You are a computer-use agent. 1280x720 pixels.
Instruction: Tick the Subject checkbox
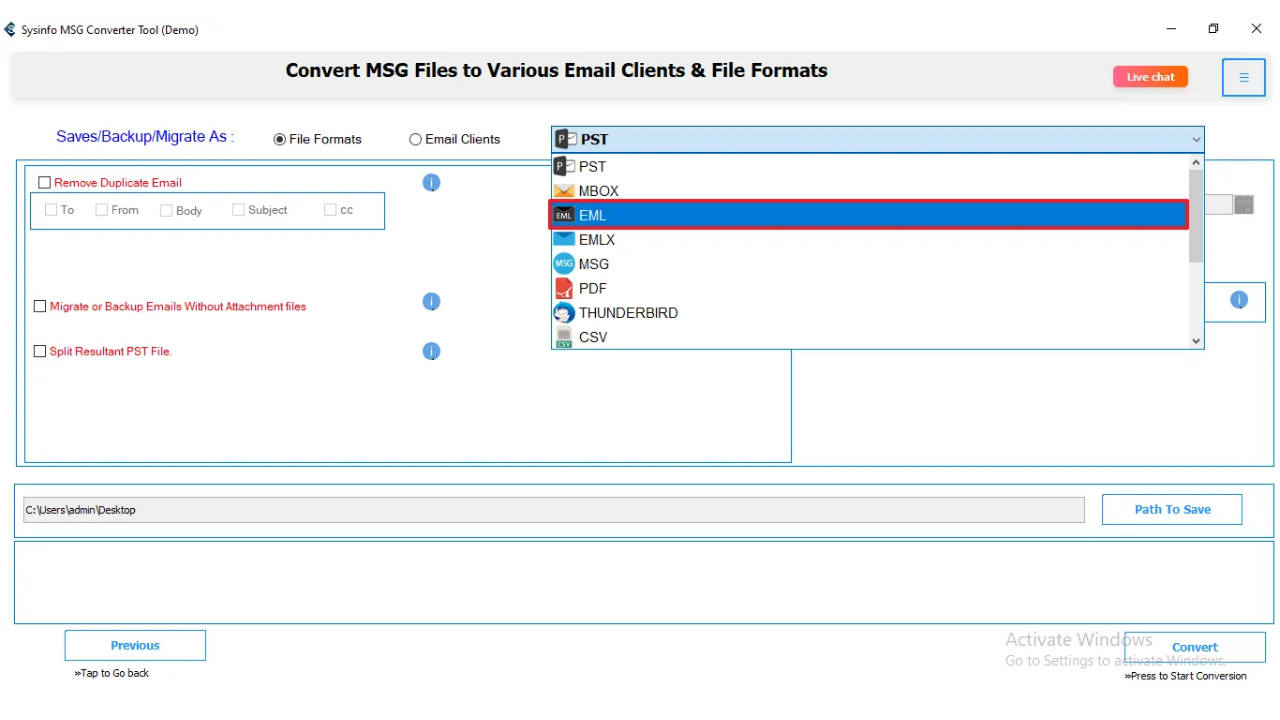pyautogui.click(x=238, y=210)
